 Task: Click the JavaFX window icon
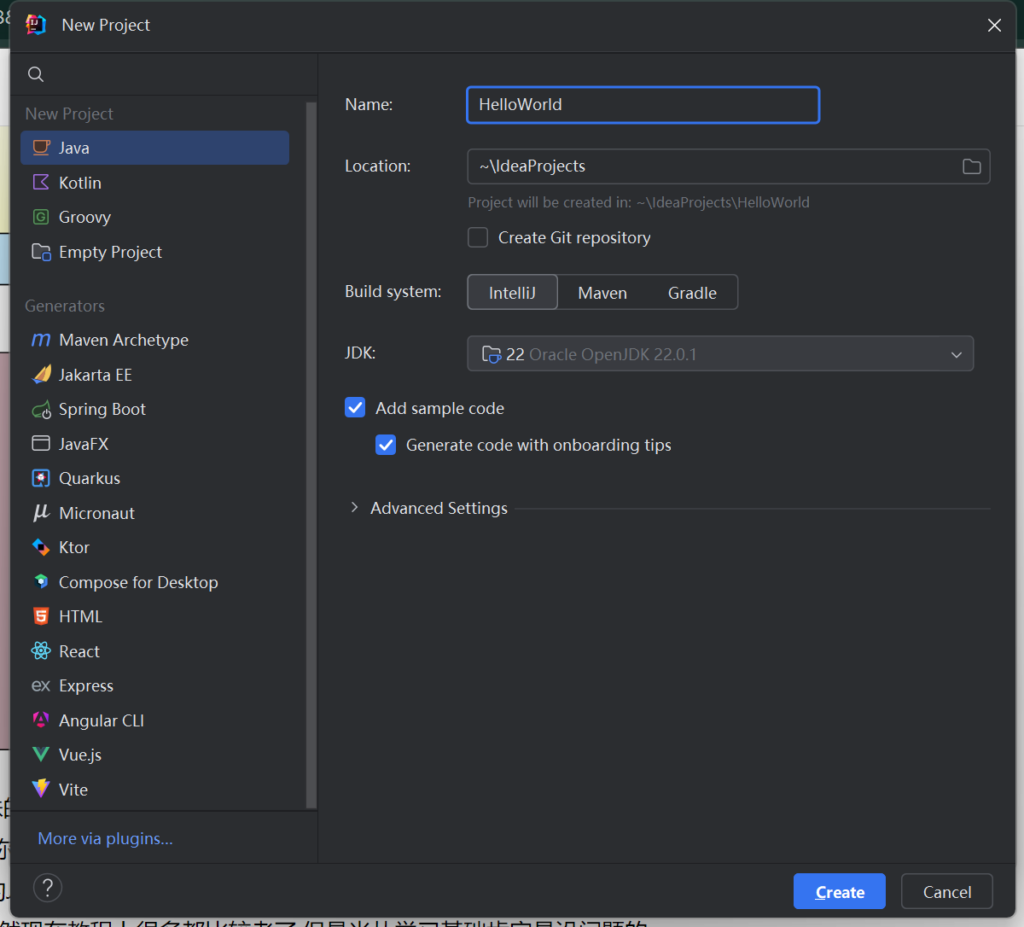pos(41,444)
